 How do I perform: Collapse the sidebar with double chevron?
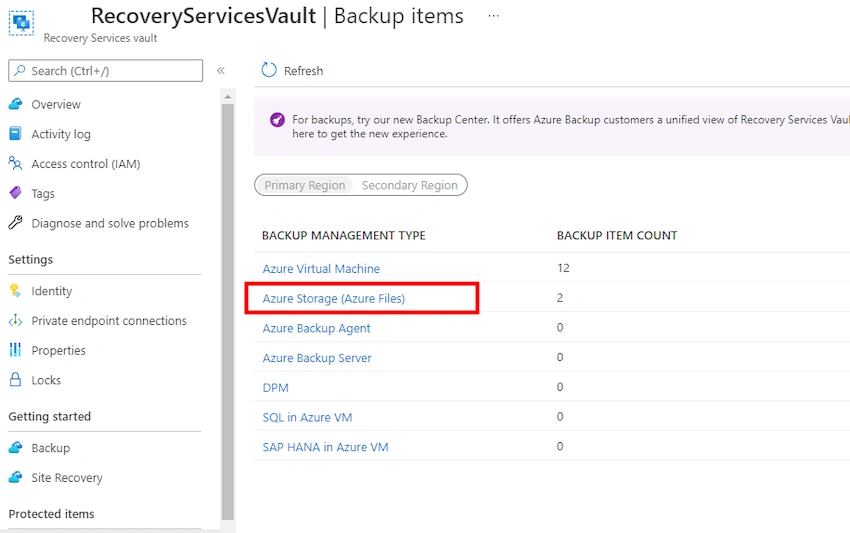coord(221,70)
